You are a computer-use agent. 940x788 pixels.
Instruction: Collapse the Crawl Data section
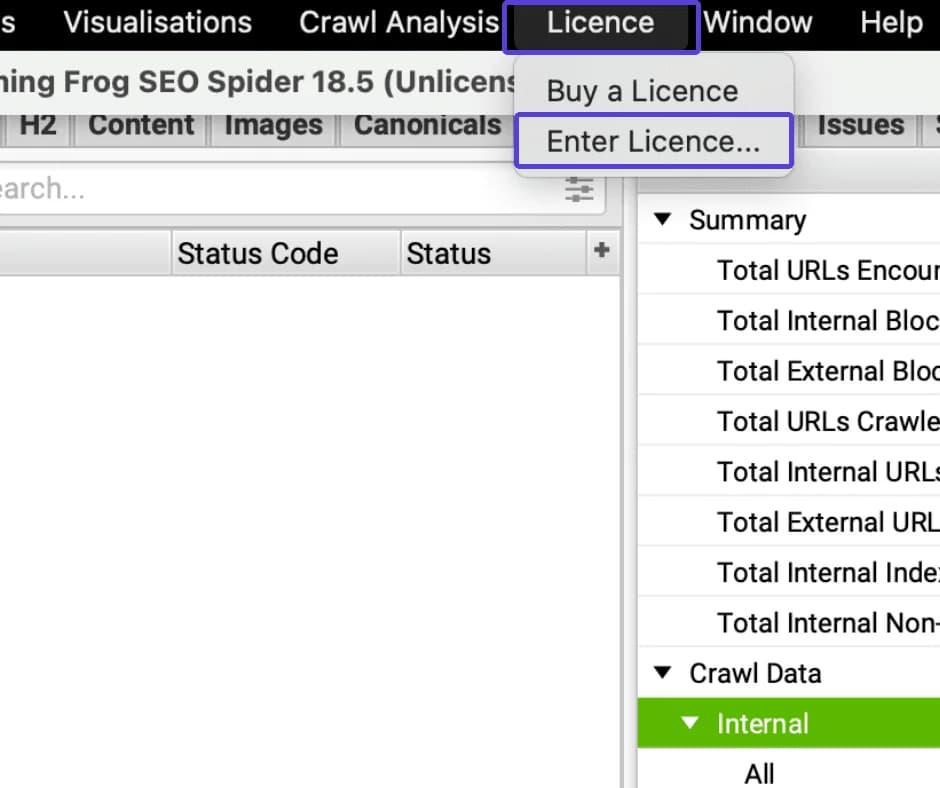pos(661,673)
